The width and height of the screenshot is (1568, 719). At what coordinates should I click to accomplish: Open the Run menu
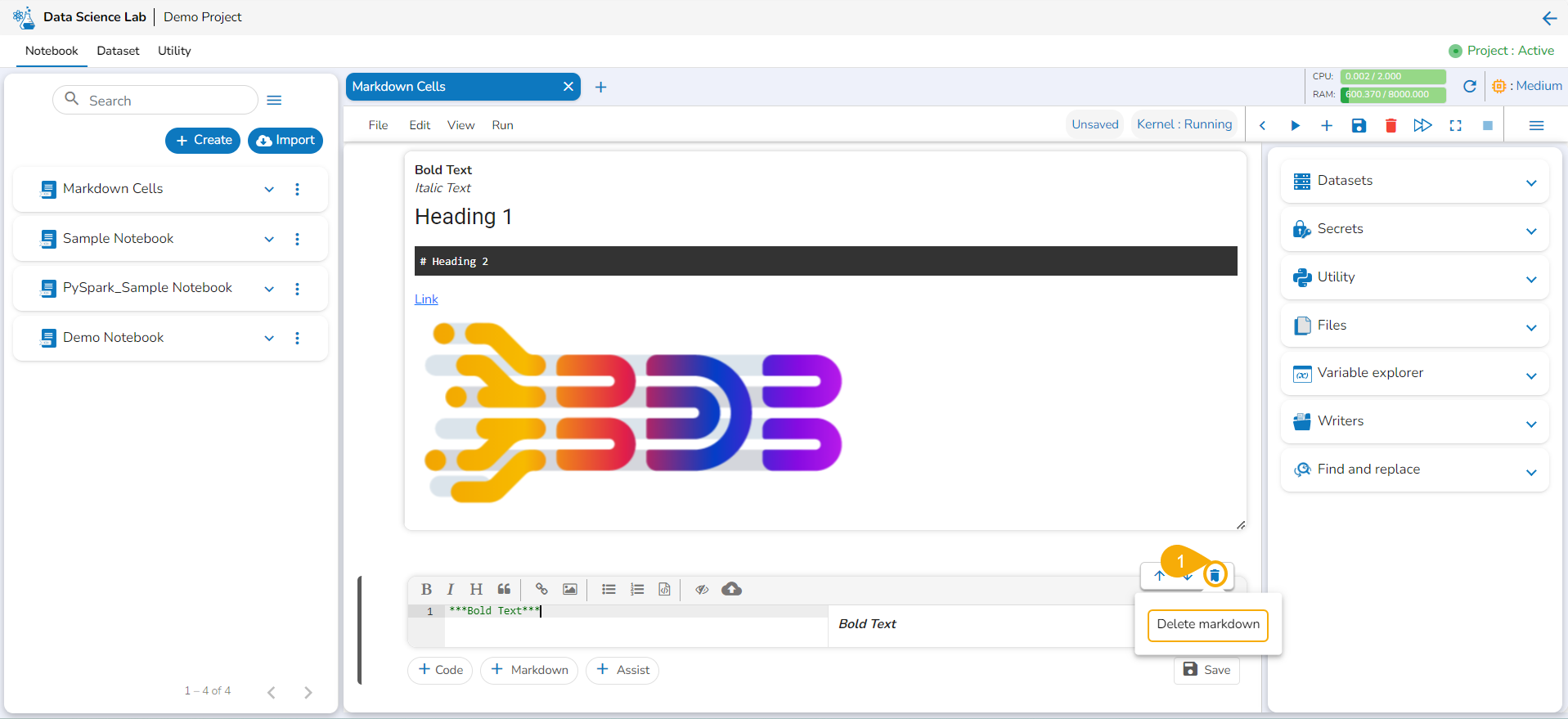pos(502,125)
